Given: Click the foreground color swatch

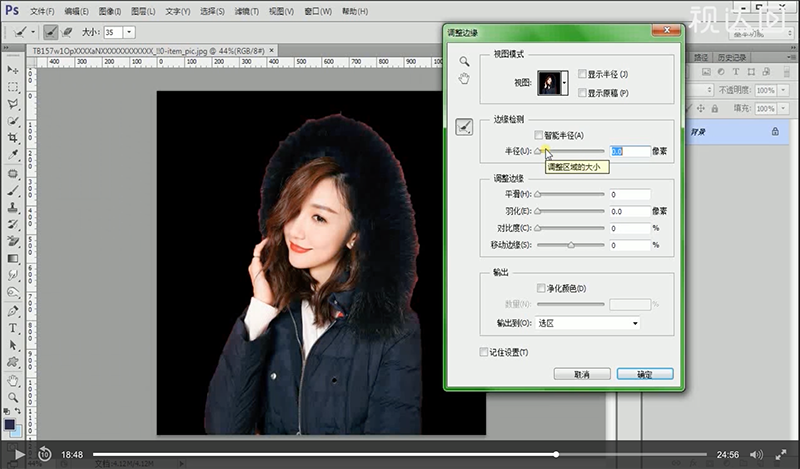Looking at the screenshot, I should click(x=9, y=425).
